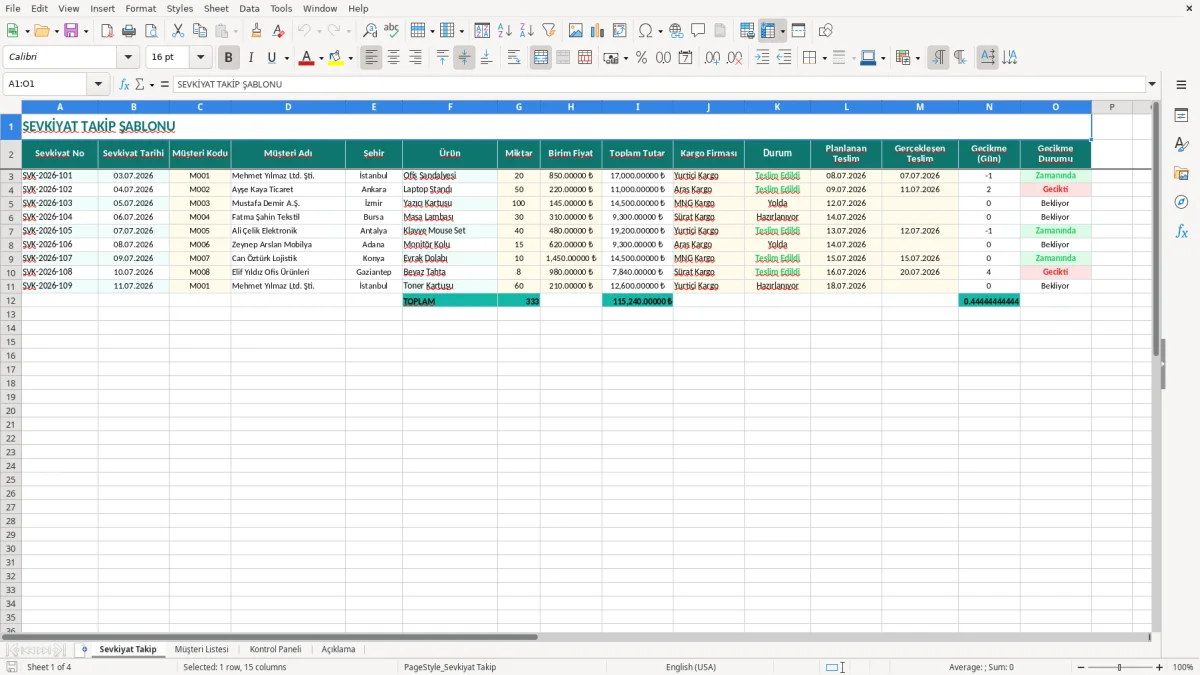Open Print Preview

click(150, 31)
